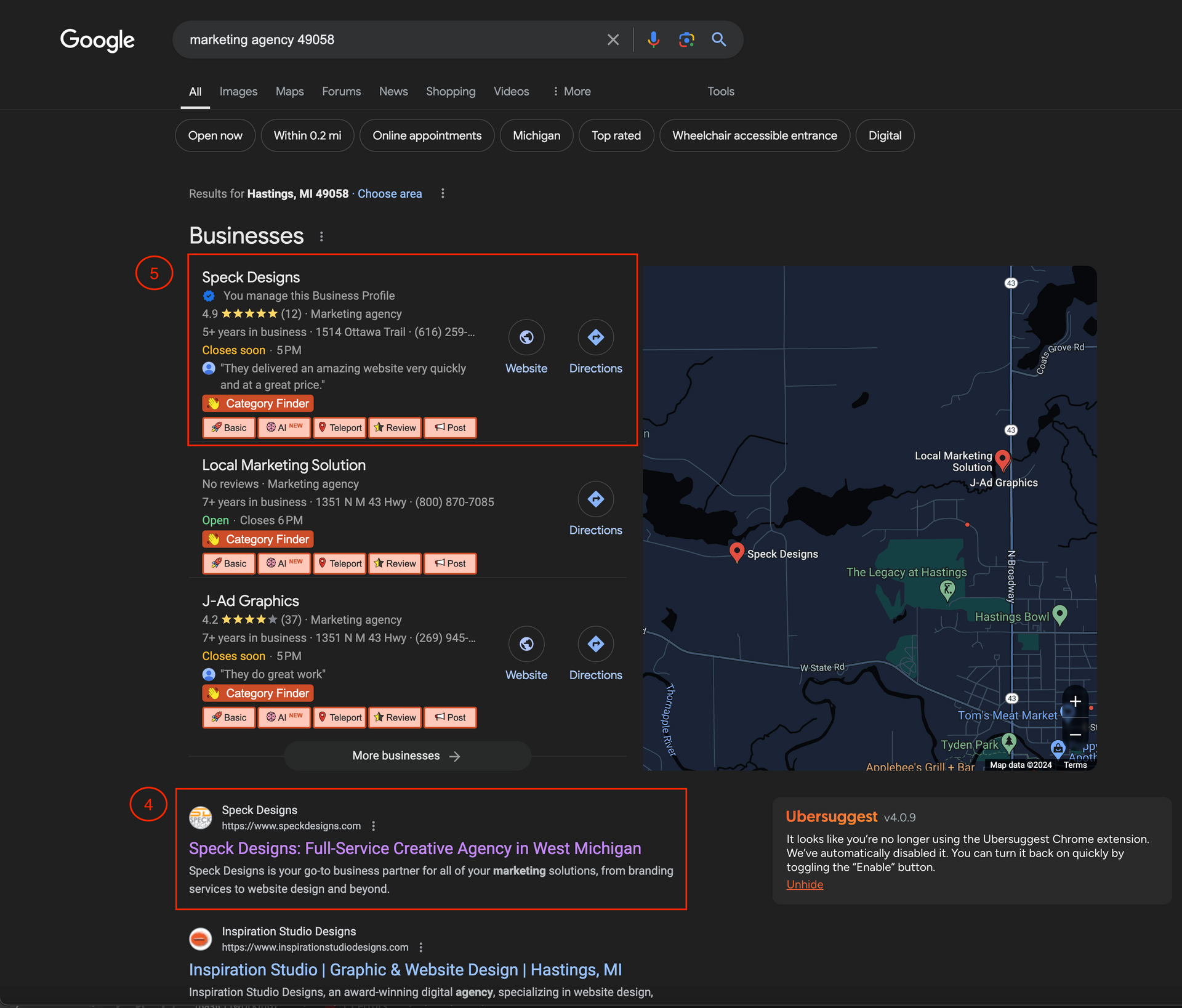Open Post tool for Speck Designs
The image size is (1182, 1008).
click(x=451, y=428)
